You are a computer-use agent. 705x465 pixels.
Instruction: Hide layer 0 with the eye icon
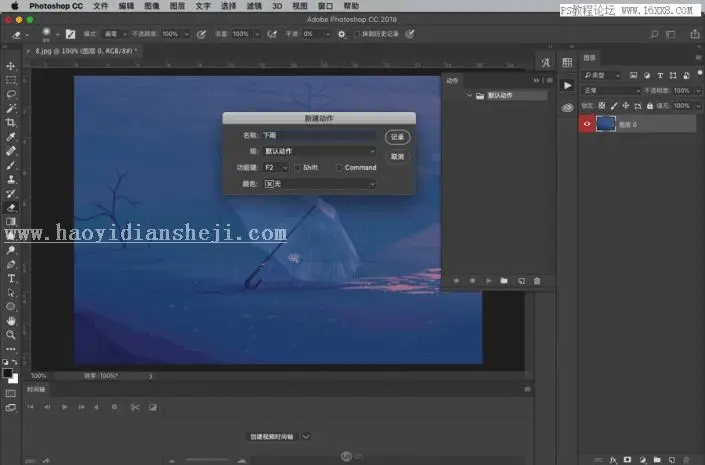(x=587, y=124)
